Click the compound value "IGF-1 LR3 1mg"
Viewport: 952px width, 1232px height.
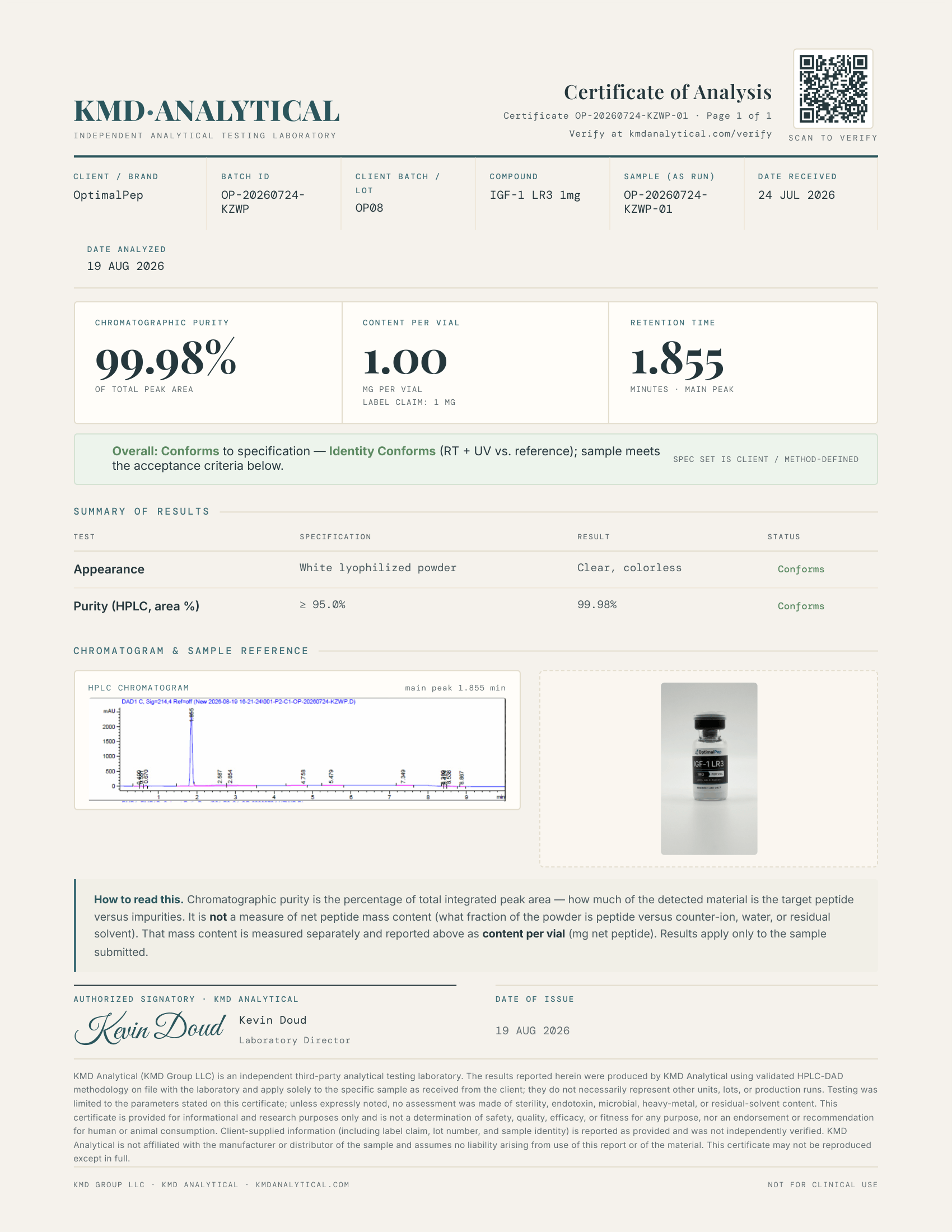pyautogui.click(x=535, y=195)
